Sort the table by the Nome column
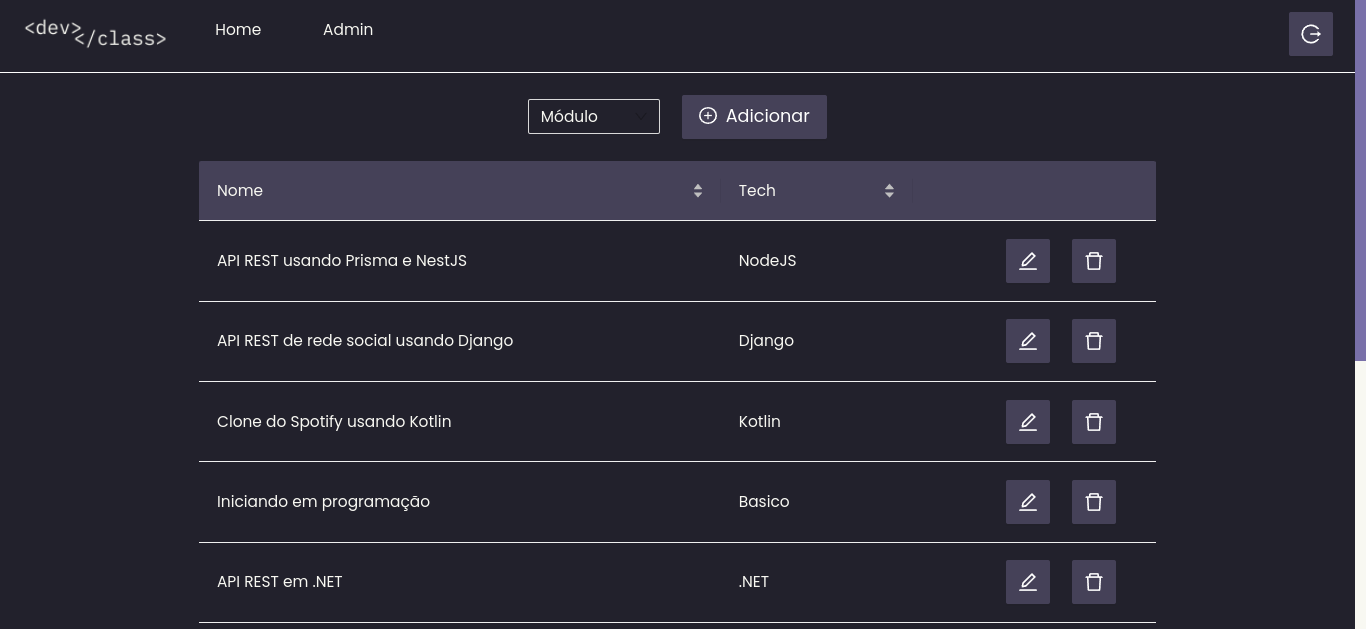Image resolution: width=1366 pixels, height=629 pixels. click(460, 191)
